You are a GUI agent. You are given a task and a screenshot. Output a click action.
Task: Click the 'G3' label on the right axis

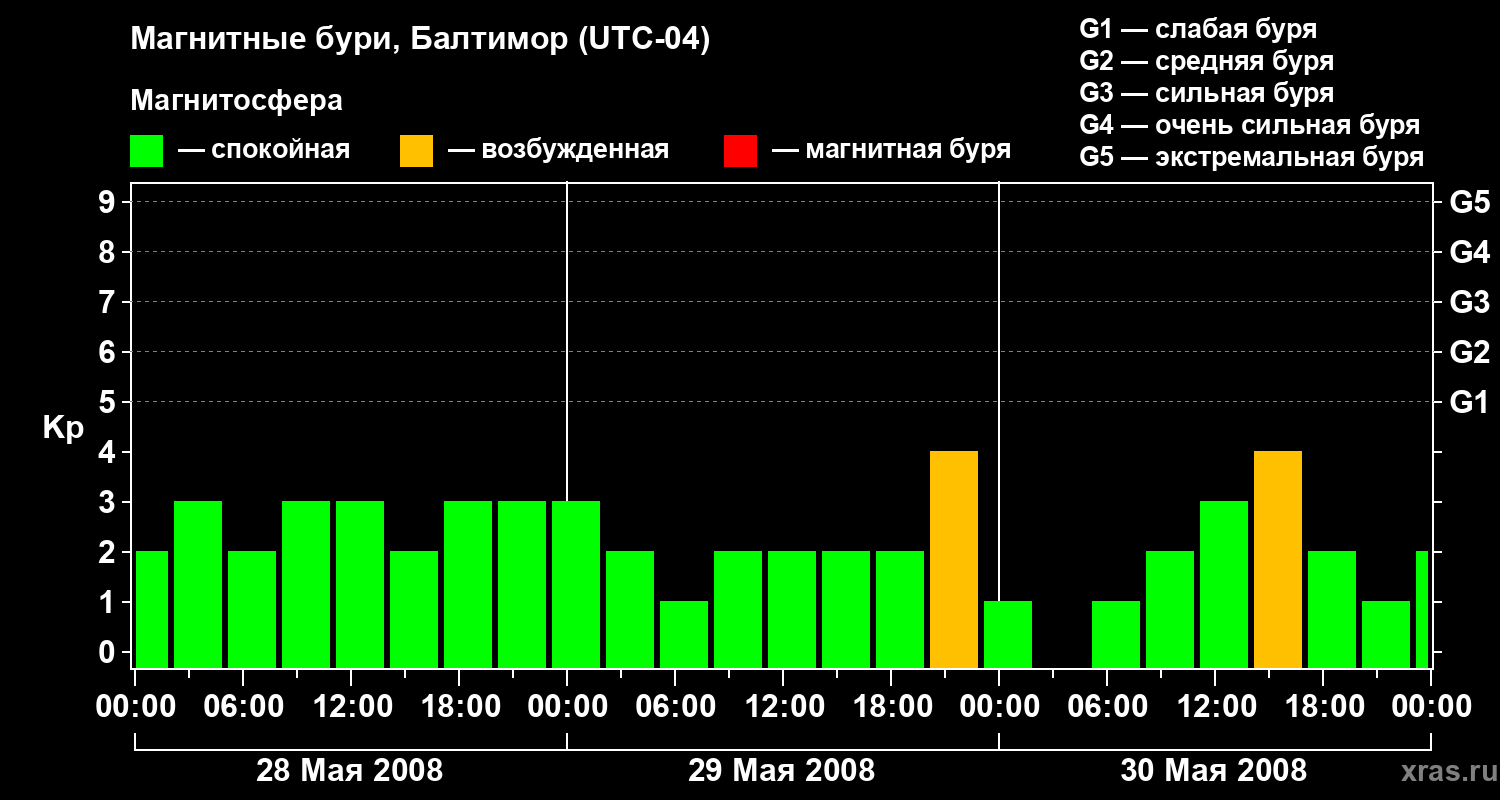(x=1470, y=302)
